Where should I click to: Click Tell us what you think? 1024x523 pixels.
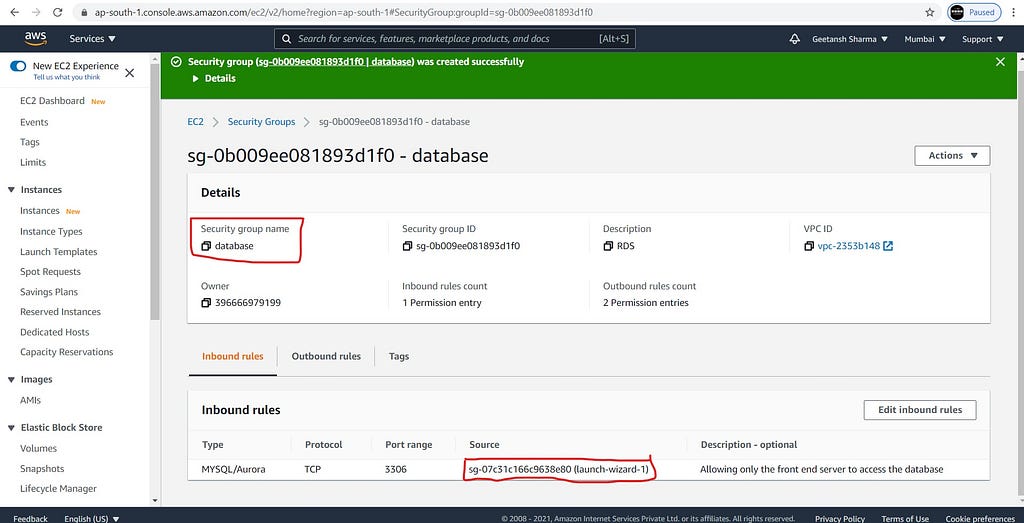(67, 77)
